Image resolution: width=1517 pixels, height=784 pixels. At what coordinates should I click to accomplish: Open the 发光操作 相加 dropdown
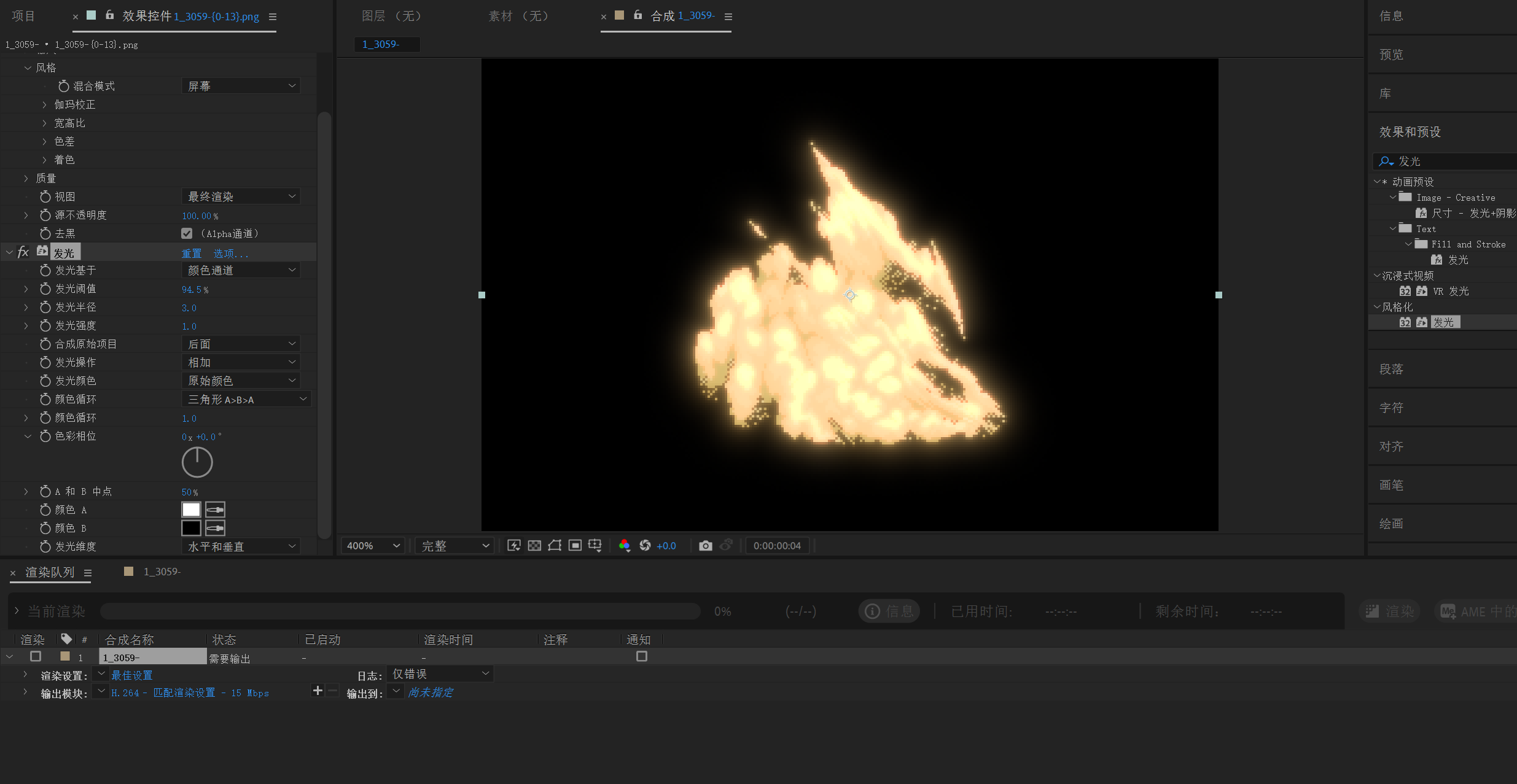pos(241,362)
